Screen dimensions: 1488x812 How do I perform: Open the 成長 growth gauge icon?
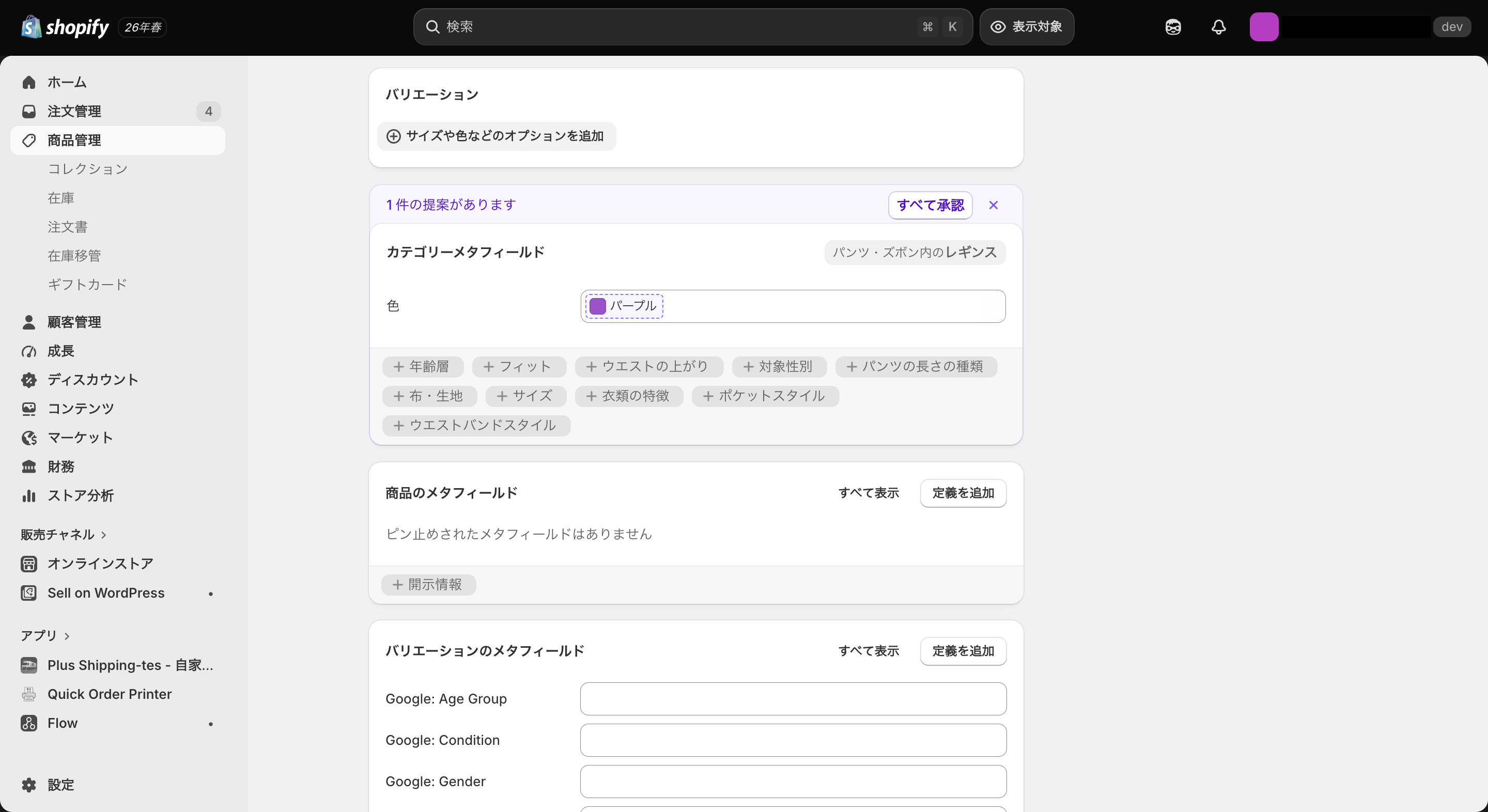click(x=29, y=351)
